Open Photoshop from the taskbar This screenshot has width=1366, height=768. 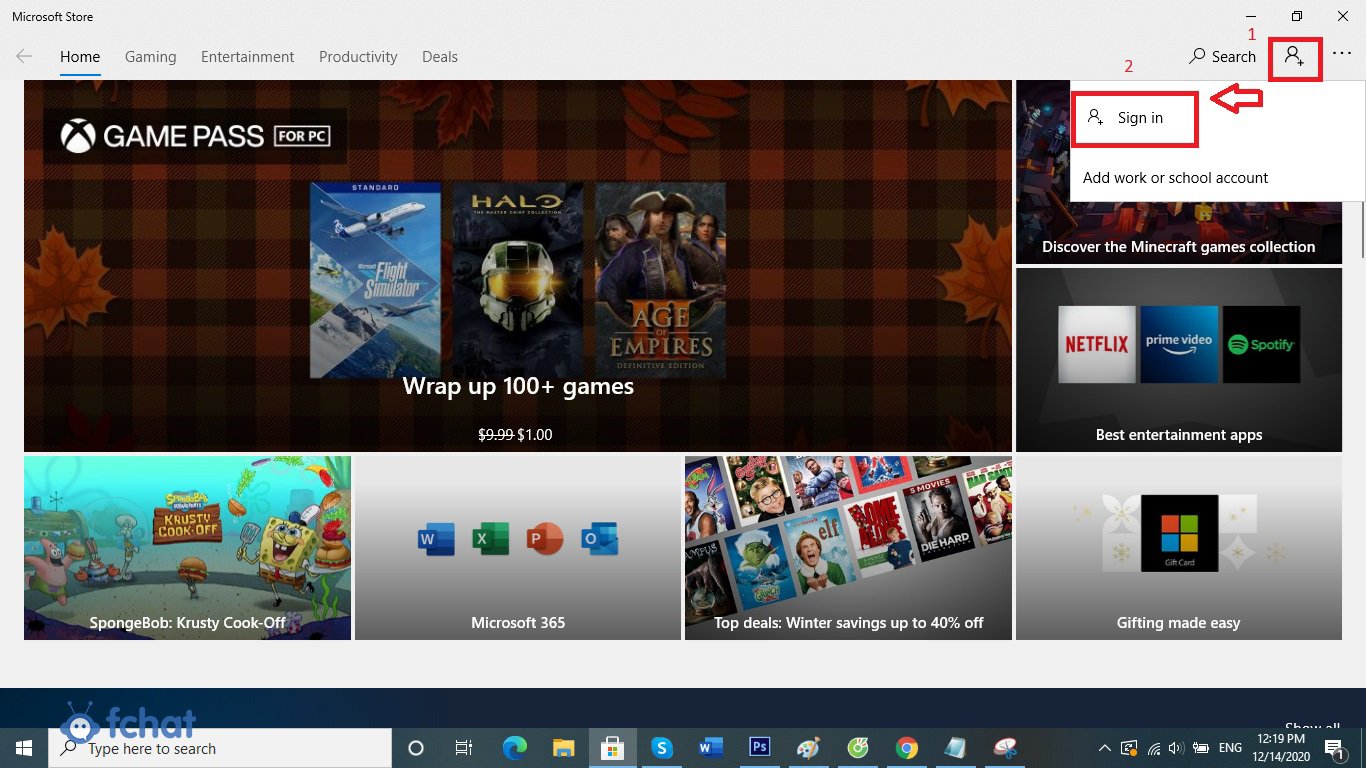(x=759, y=748)
